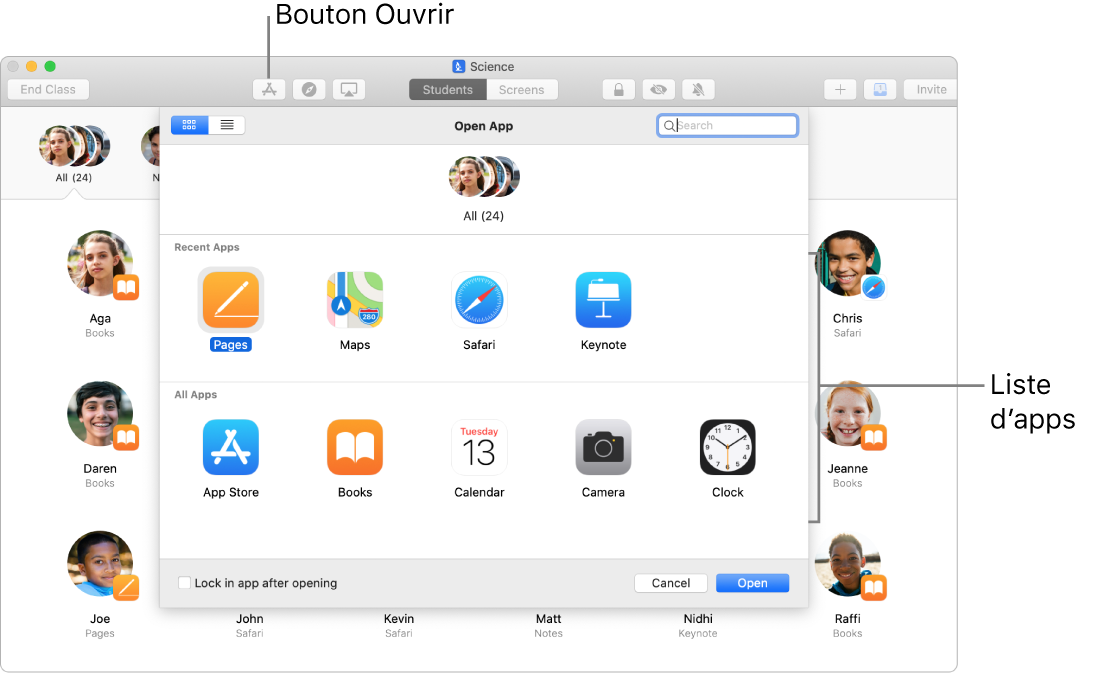
Task: Switch to the Students tab
Action: 448,89
